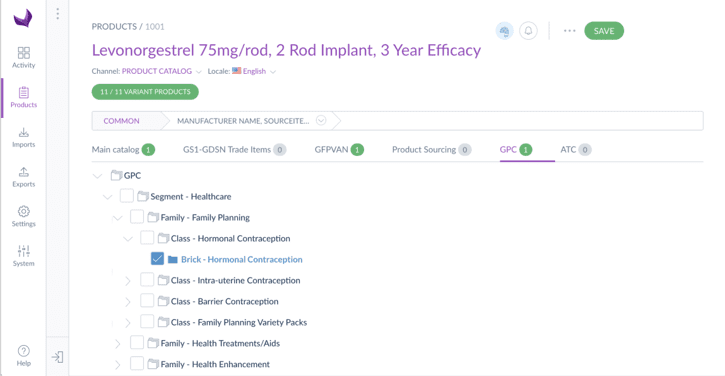Open notifications bell icon
The image size is (725, 376).
coord(528,31)
